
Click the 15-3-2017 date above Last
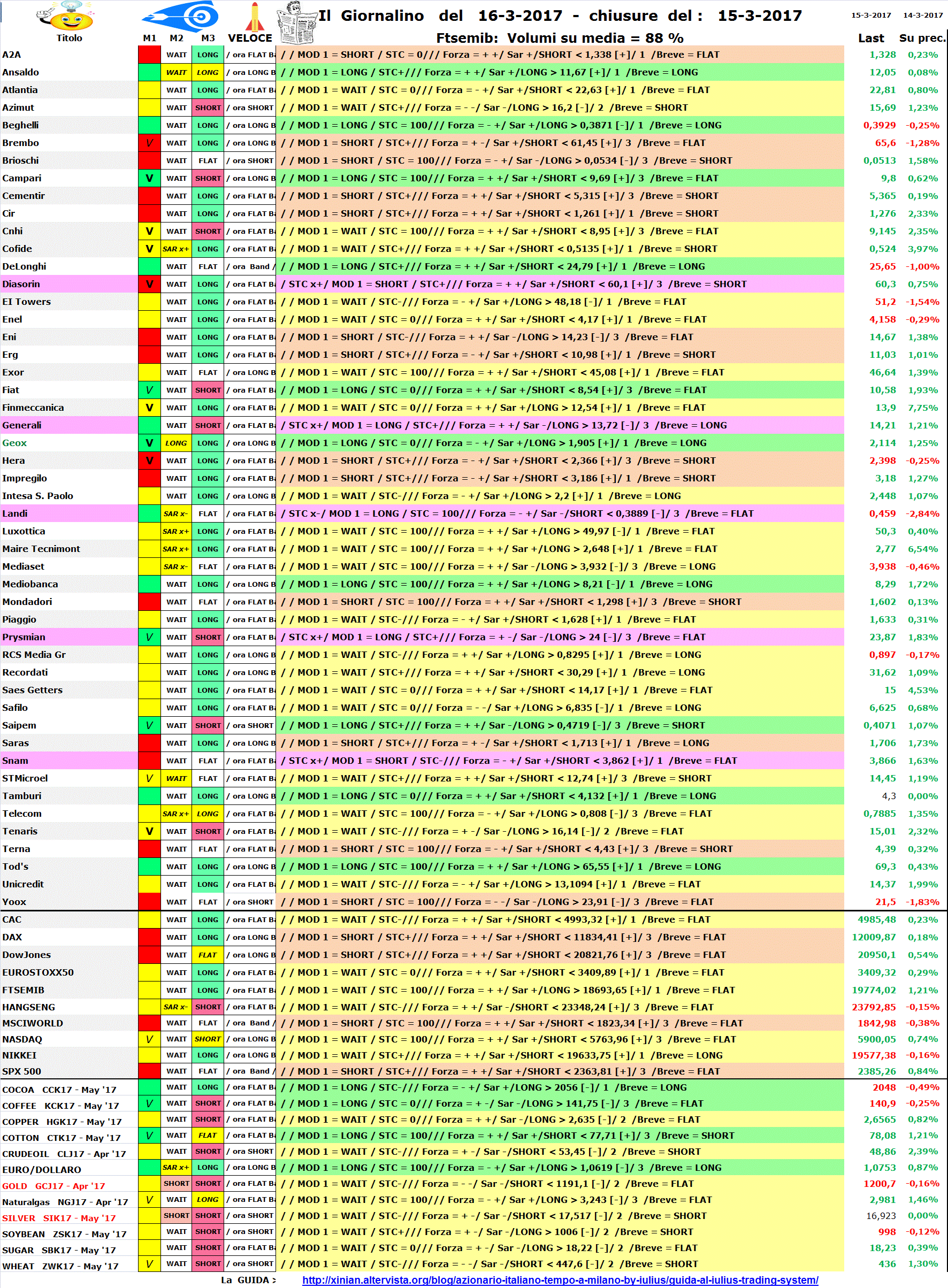[x=870, y=15]
